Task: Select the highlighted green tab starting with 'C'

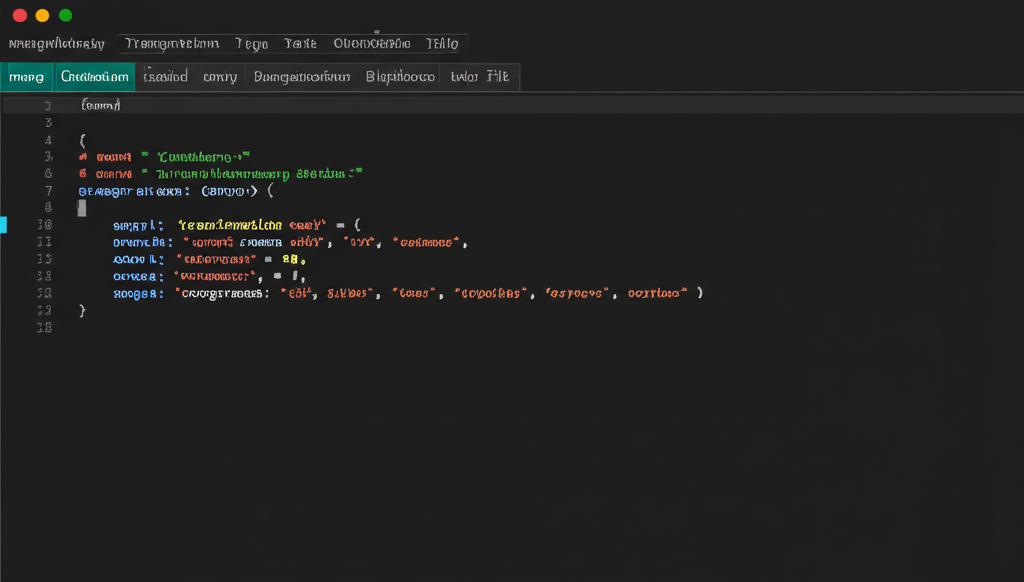Action: pos(95,77)
